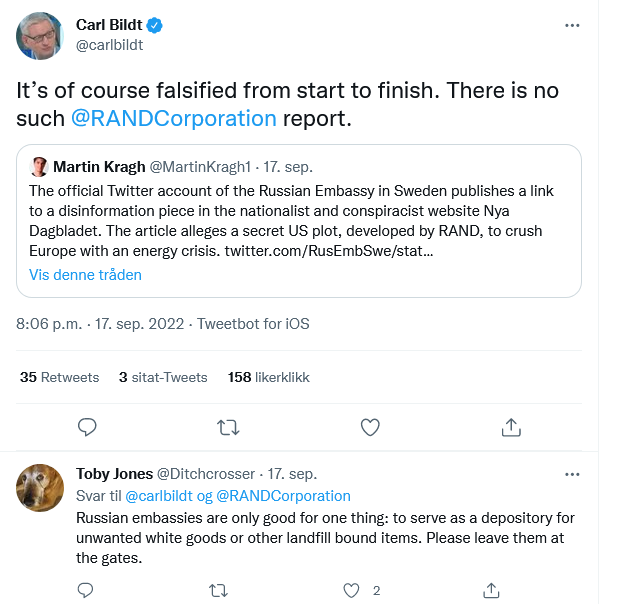View the 35 Retweets list

tap(60, 377)
